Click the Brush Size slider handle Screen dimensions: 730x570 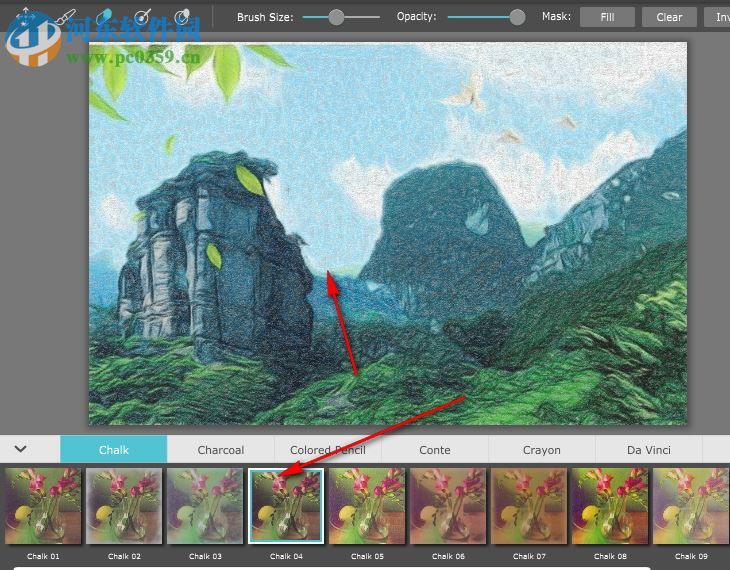click(x=336, y=17)
